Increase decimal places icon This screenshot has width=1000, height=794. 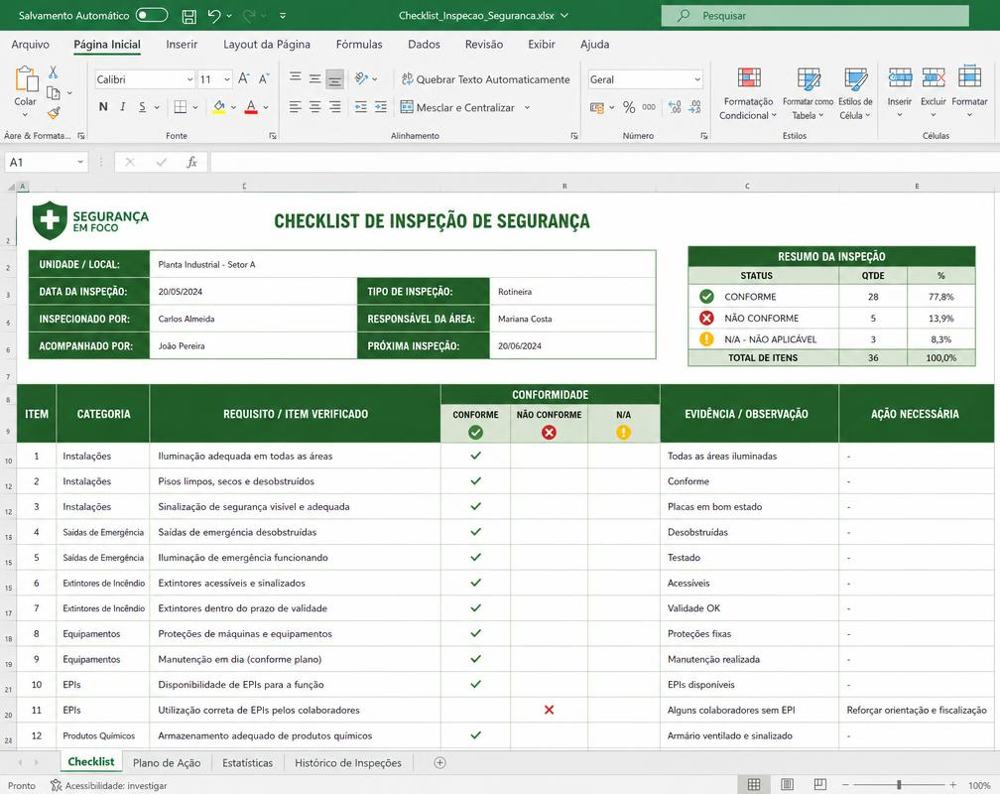click(x=675, y=107)
